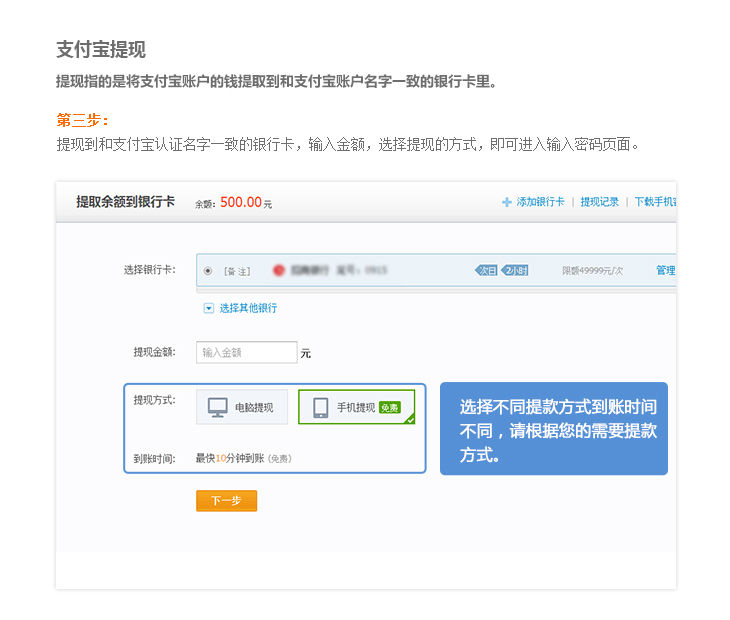Click the 500.00 balance amount
This screenshot has width=730, height=620.
coord(241,202)
